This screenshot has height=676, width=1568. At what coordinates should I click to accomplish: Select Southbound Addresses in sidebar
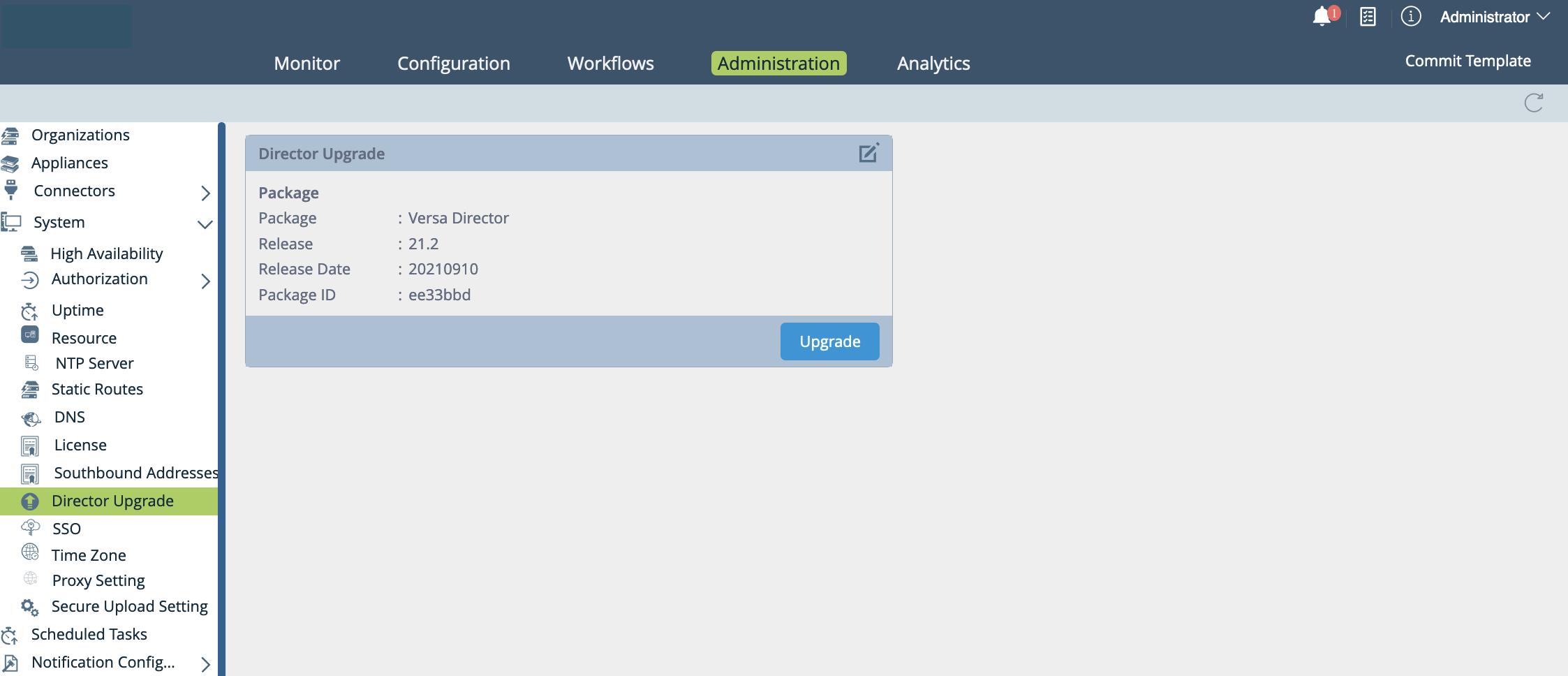point(135,473)
